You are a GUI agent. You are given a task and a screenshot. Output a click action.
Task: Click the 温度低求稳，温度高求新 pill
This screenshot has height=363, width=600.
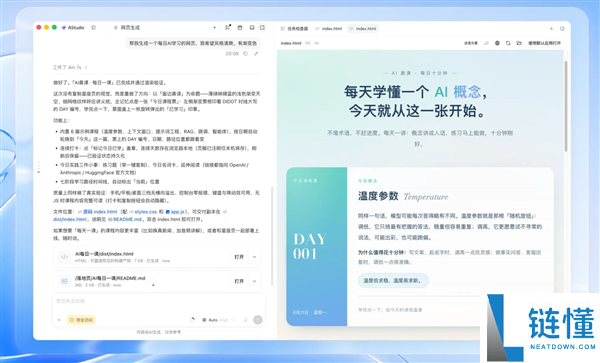pyautogui.click(x=393, y=280)
